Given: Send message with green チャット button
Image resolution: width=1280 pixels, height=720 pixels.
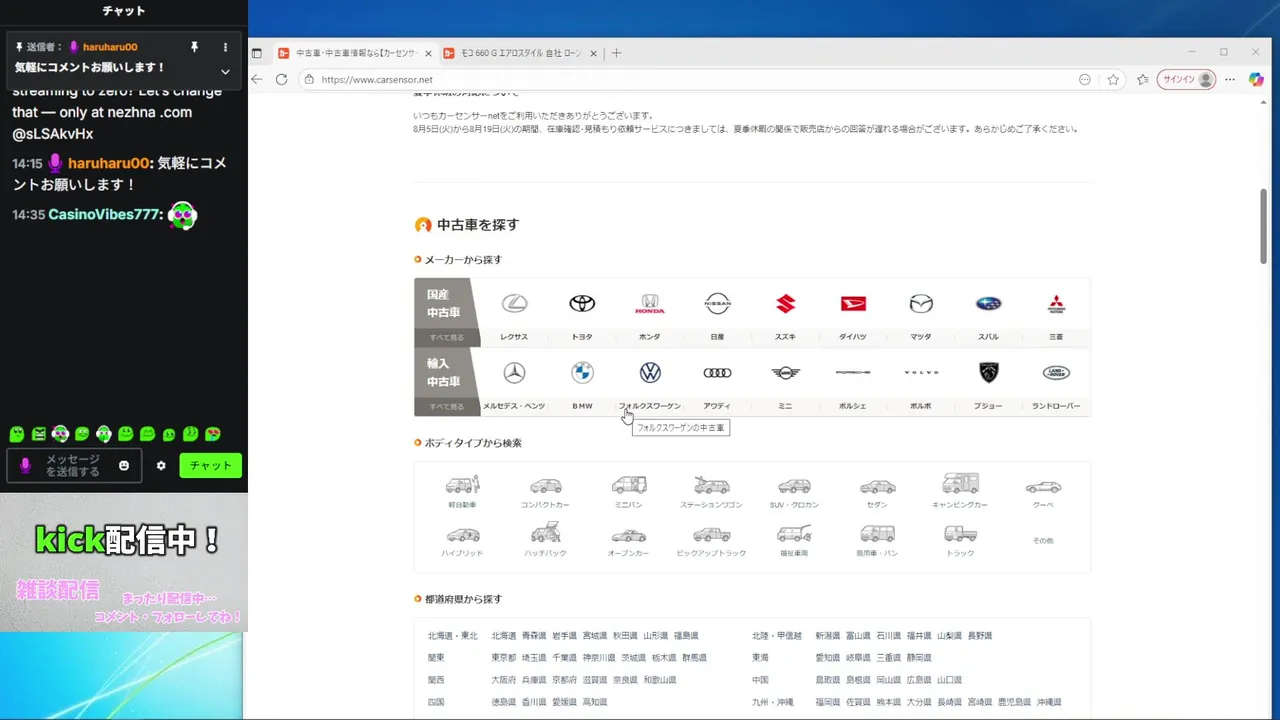Looking at the screenshot, I should click(210, 465).
